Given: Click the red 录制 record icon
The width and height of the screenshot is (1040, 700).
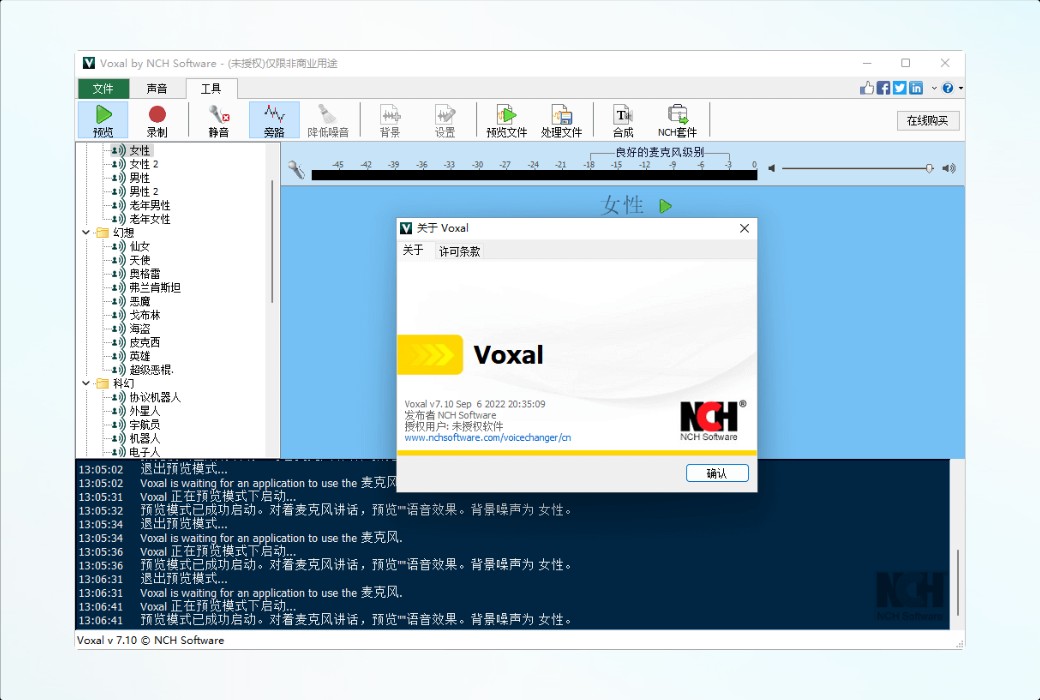Looking at the screenshot, I should (157, 115).
